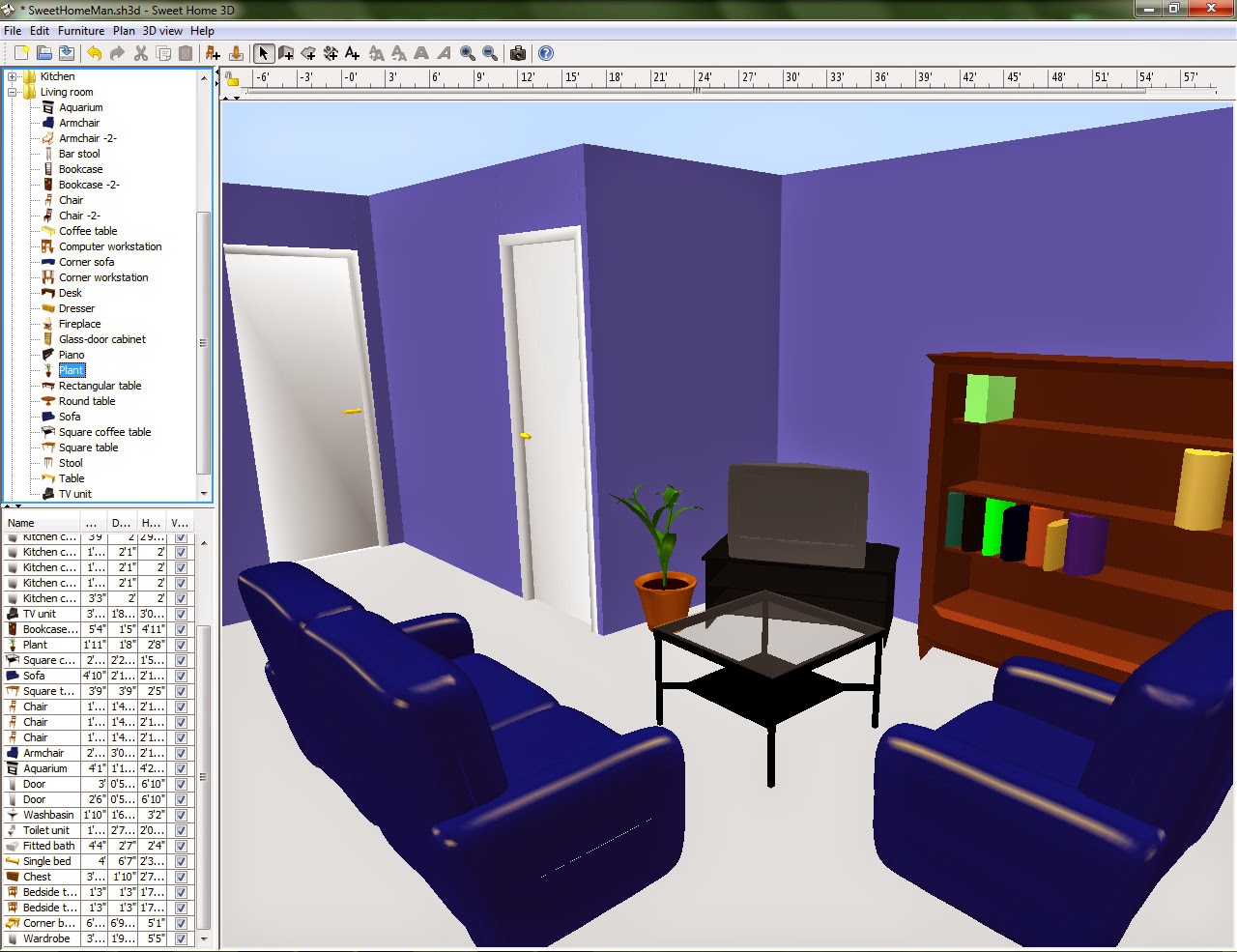
Task: Open the Furniture menu
Action: [x=81, y=31]
